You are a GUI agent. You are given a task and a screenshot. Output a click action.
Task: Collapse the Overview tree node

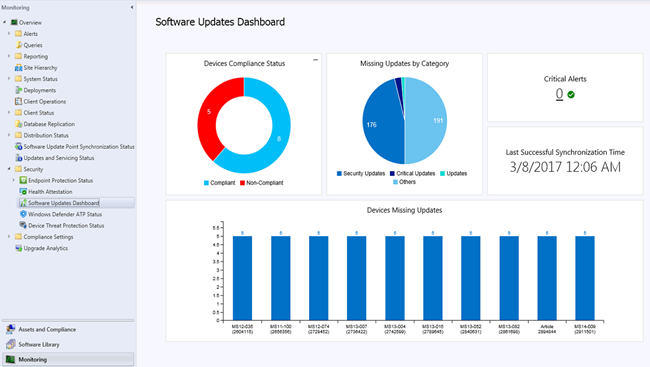tap(5, 22)
